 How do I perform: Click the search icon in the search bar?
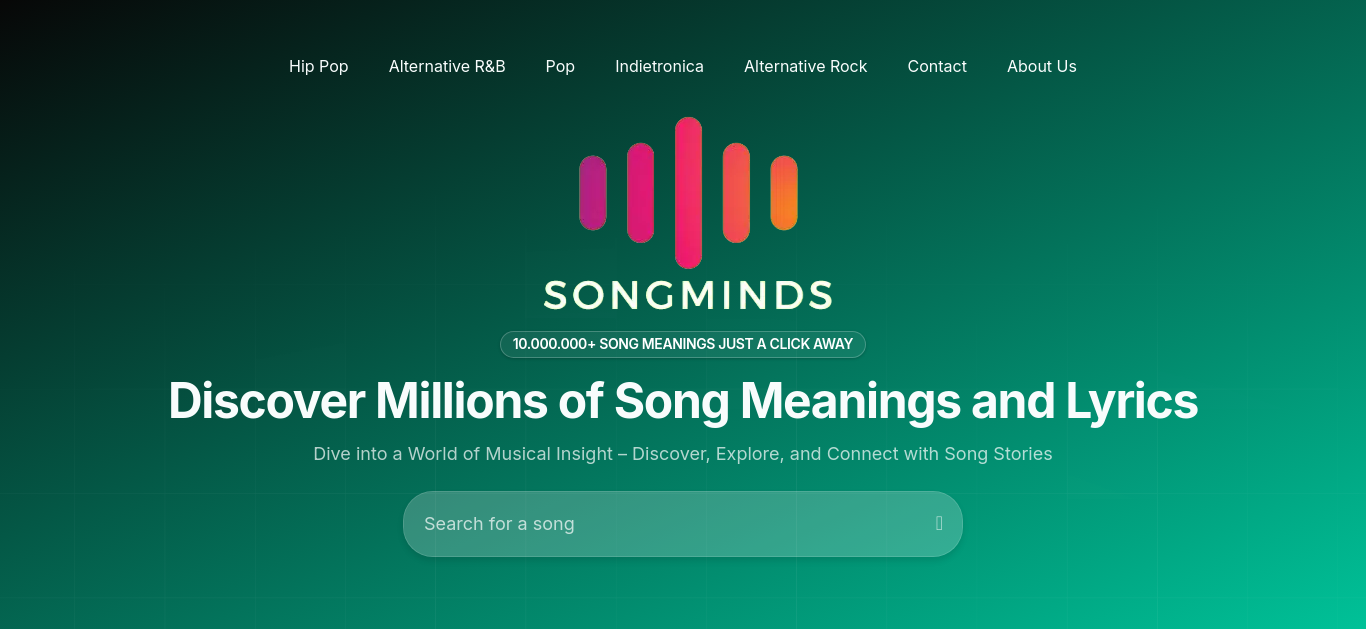pos(939,523)
